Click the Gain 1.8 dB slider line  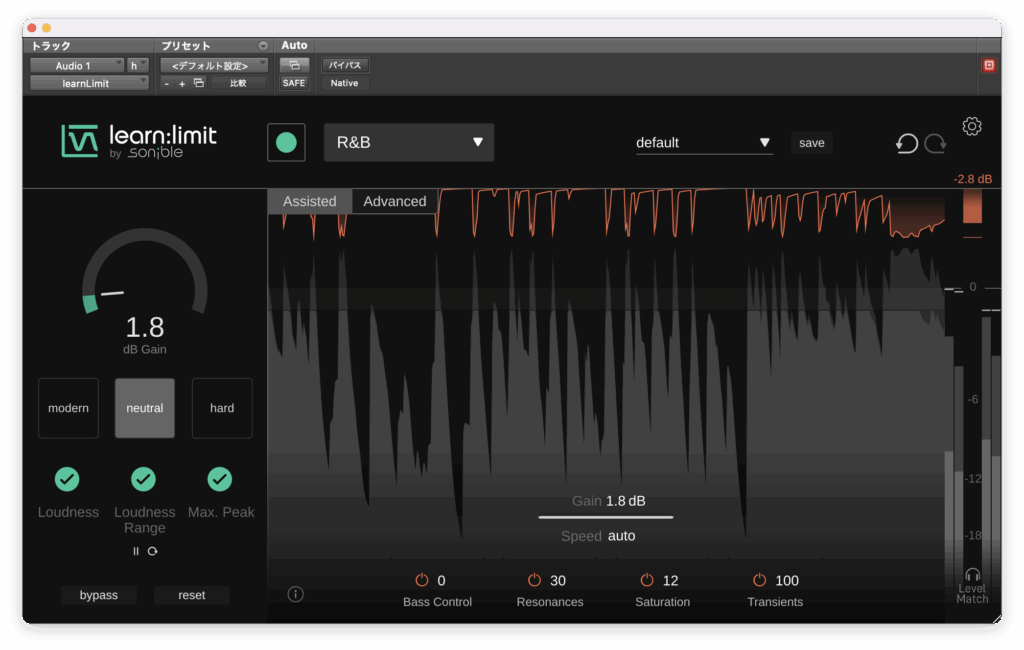pos(606,517)
